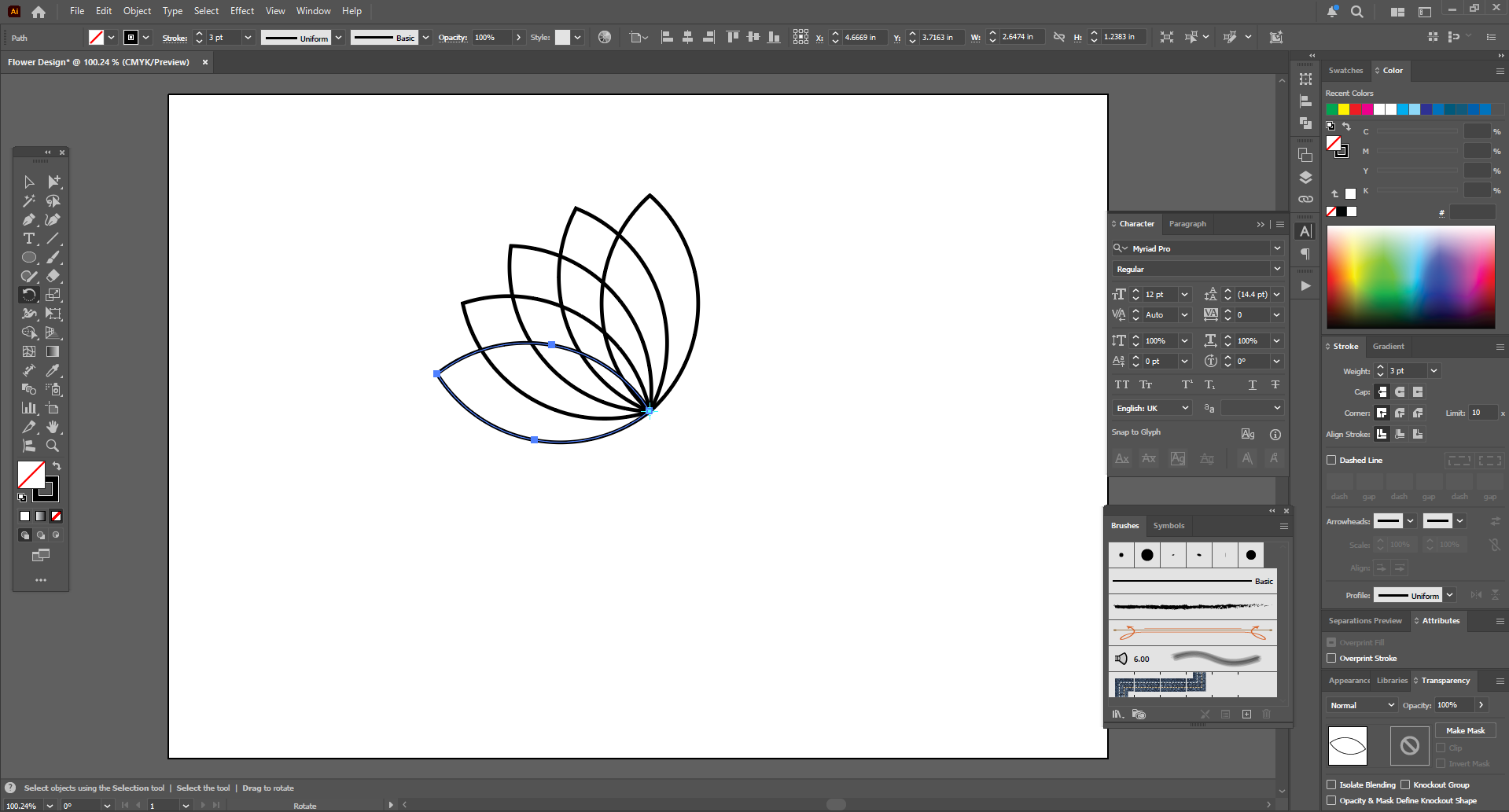Select the Hand tool
1509x812 pixels.
(53, 427)
